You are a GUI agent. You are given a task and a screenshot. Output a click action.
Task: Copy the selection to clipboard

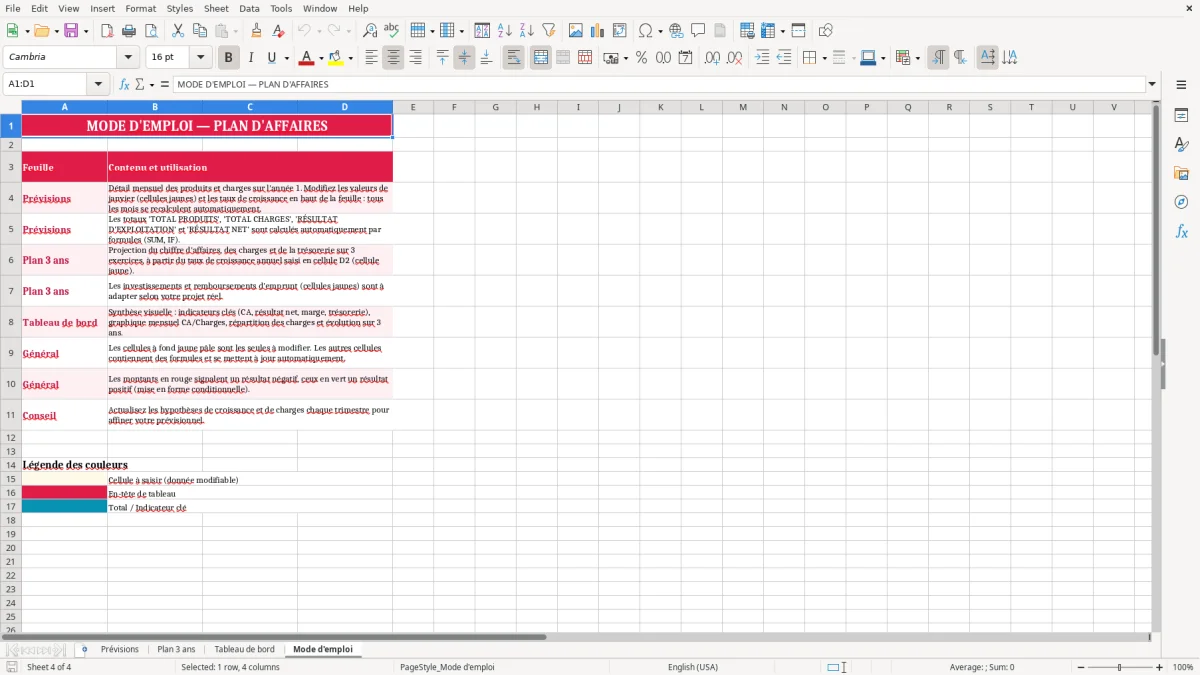(199, 31)
